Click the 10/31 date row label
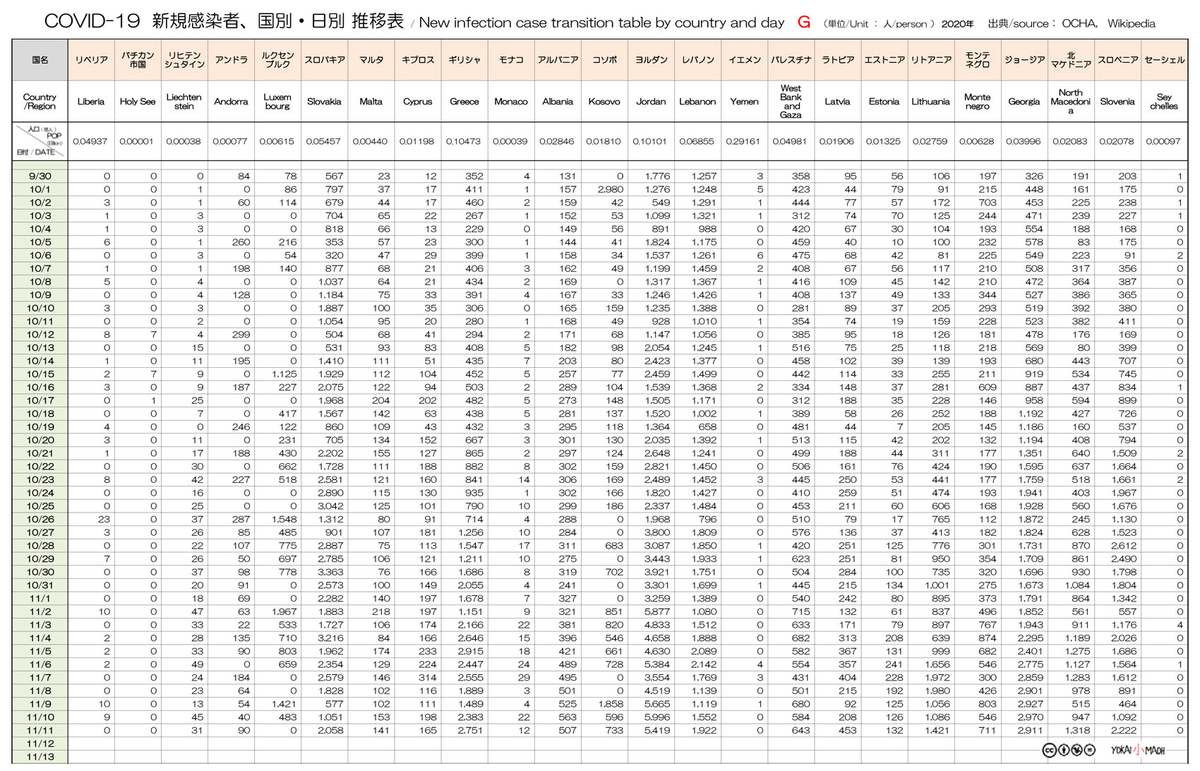 pyautogui.click(x=39, y=584)
